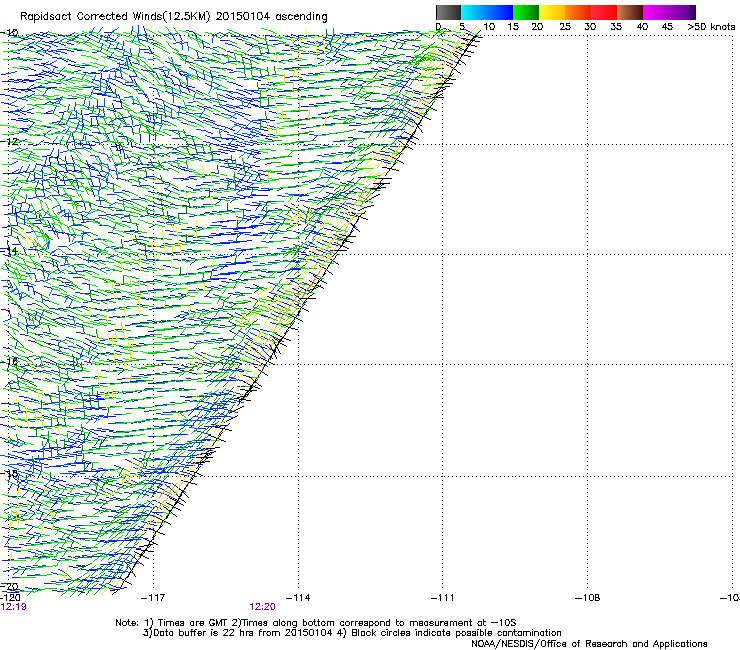This screenshot has width=740, height=650.
Task: Click the '-12' latitude axis label
Action: [x=10, y=142]
